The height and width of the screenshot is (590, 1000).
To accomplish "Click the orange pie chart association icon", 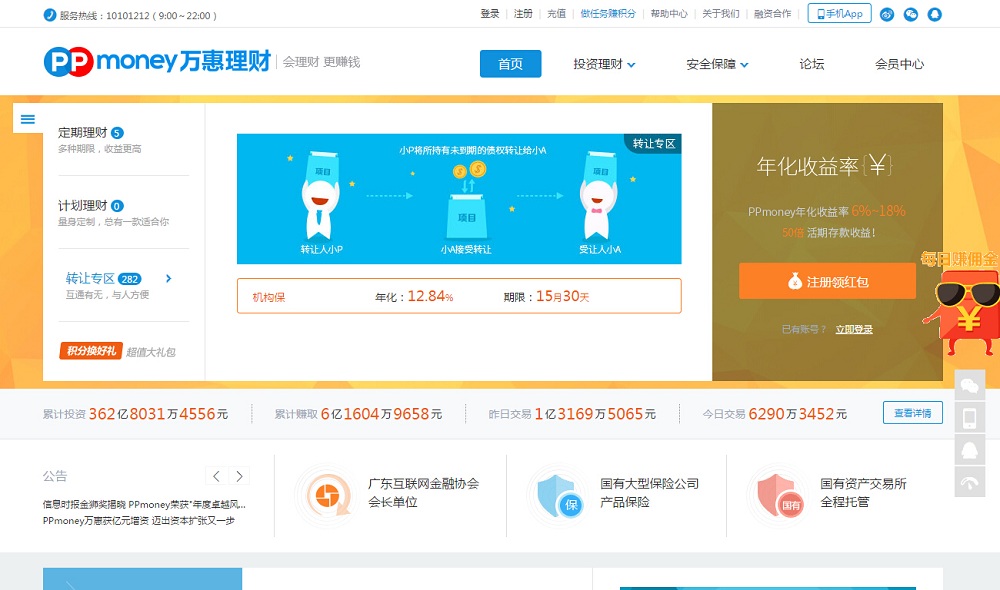I will pos(328,496).
